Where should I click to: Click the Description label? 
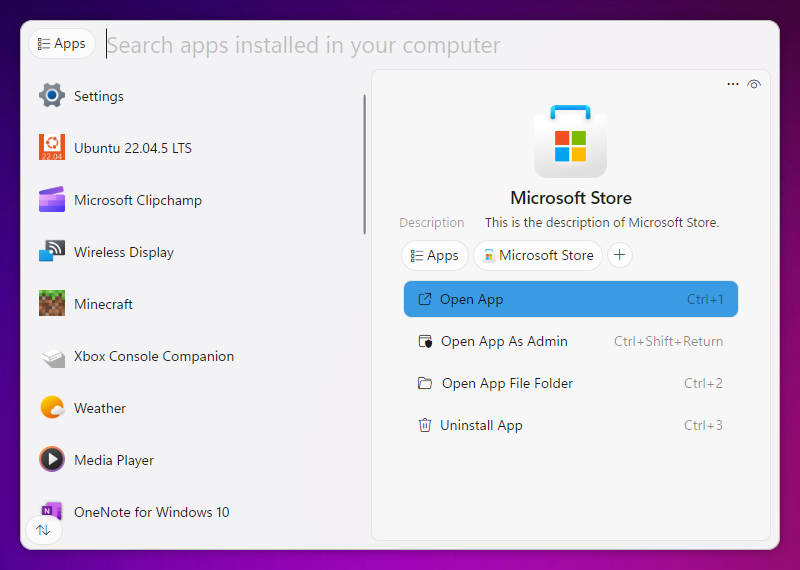[432, 222]
